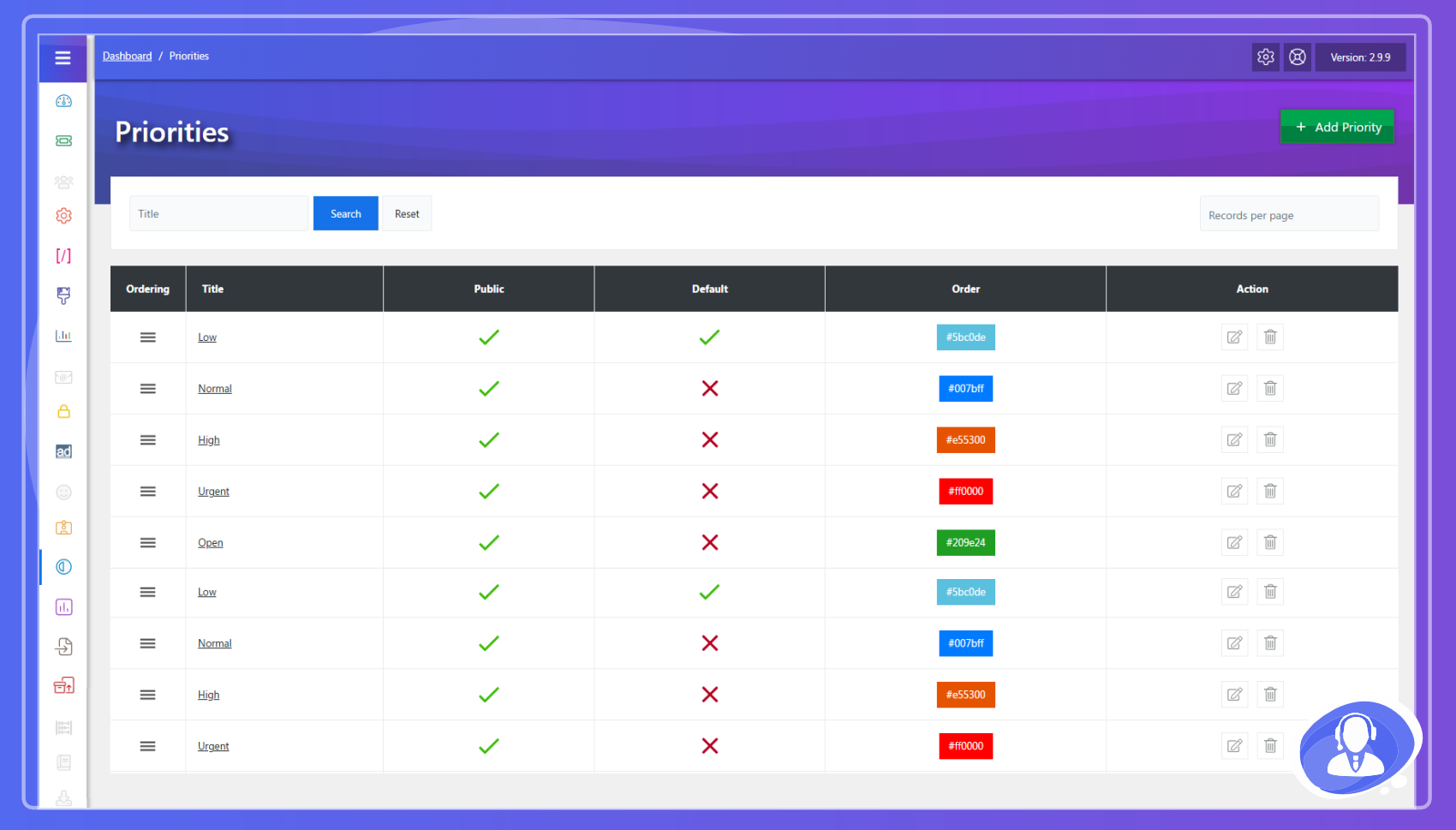Click the green Public checkmark of the first Urgent row
The width and height of the screenshot is (1456, 830).
tap(489, 492)
